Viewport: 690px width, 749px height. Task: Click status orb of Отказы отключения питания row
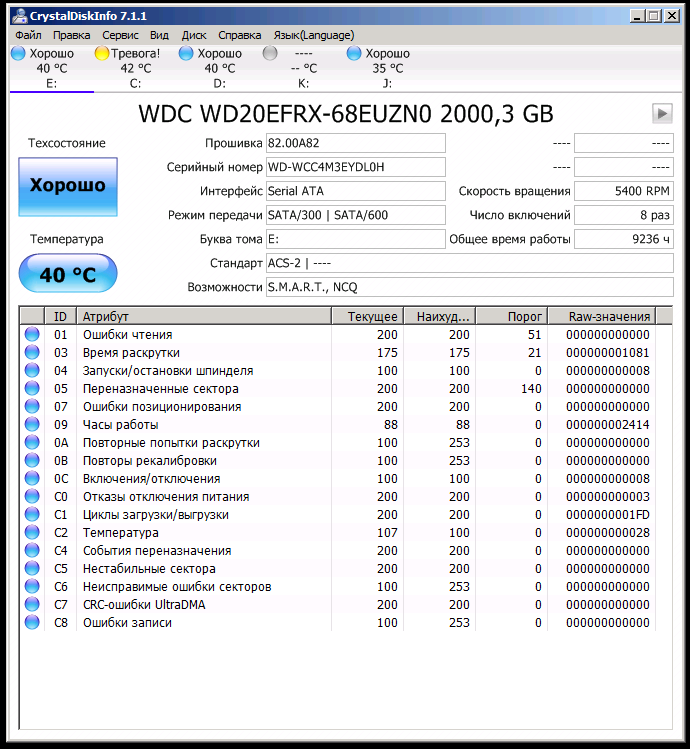(32, 496)
